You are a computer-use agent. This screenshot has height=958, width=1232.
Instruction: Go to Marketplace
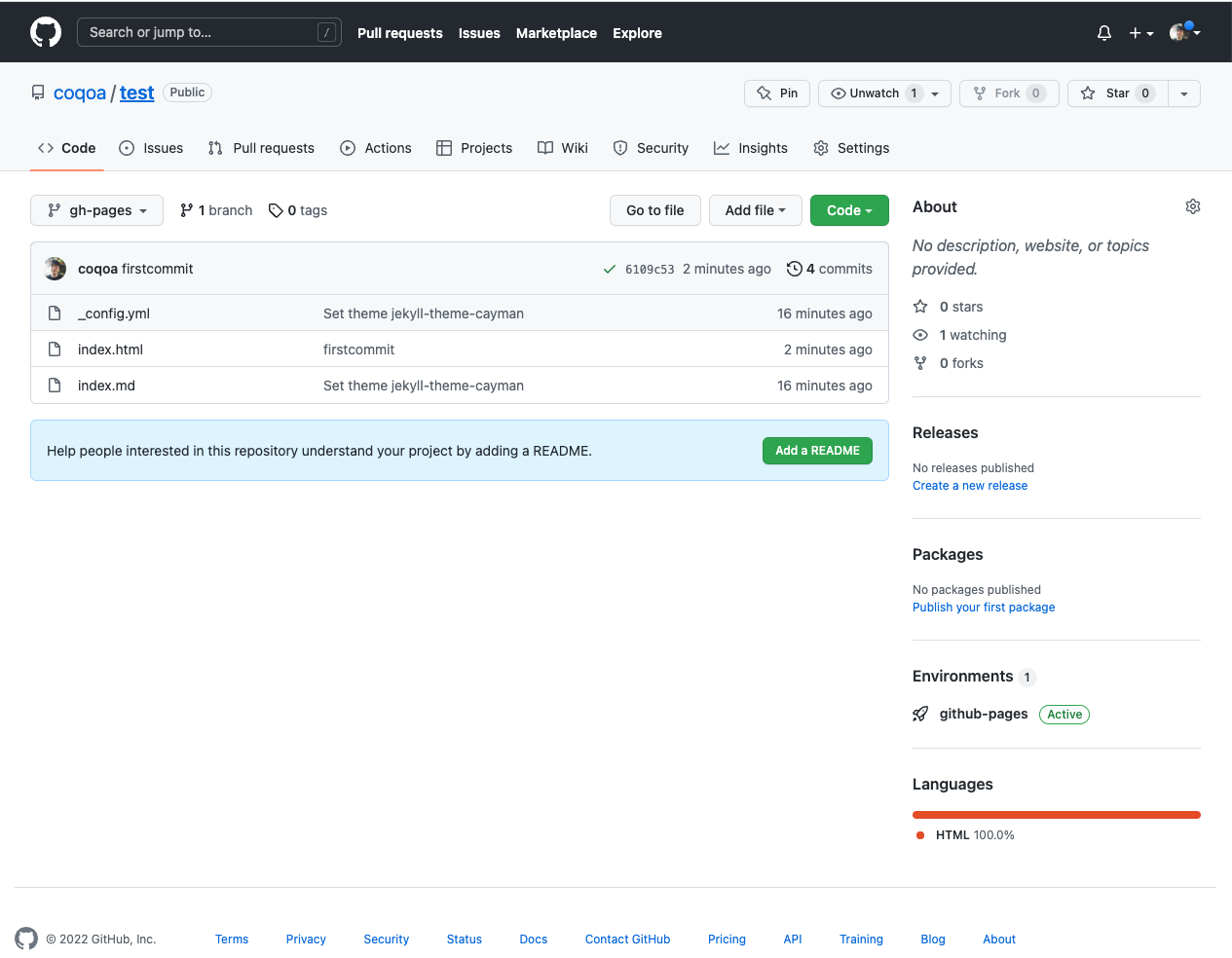[x=556, y=33]
